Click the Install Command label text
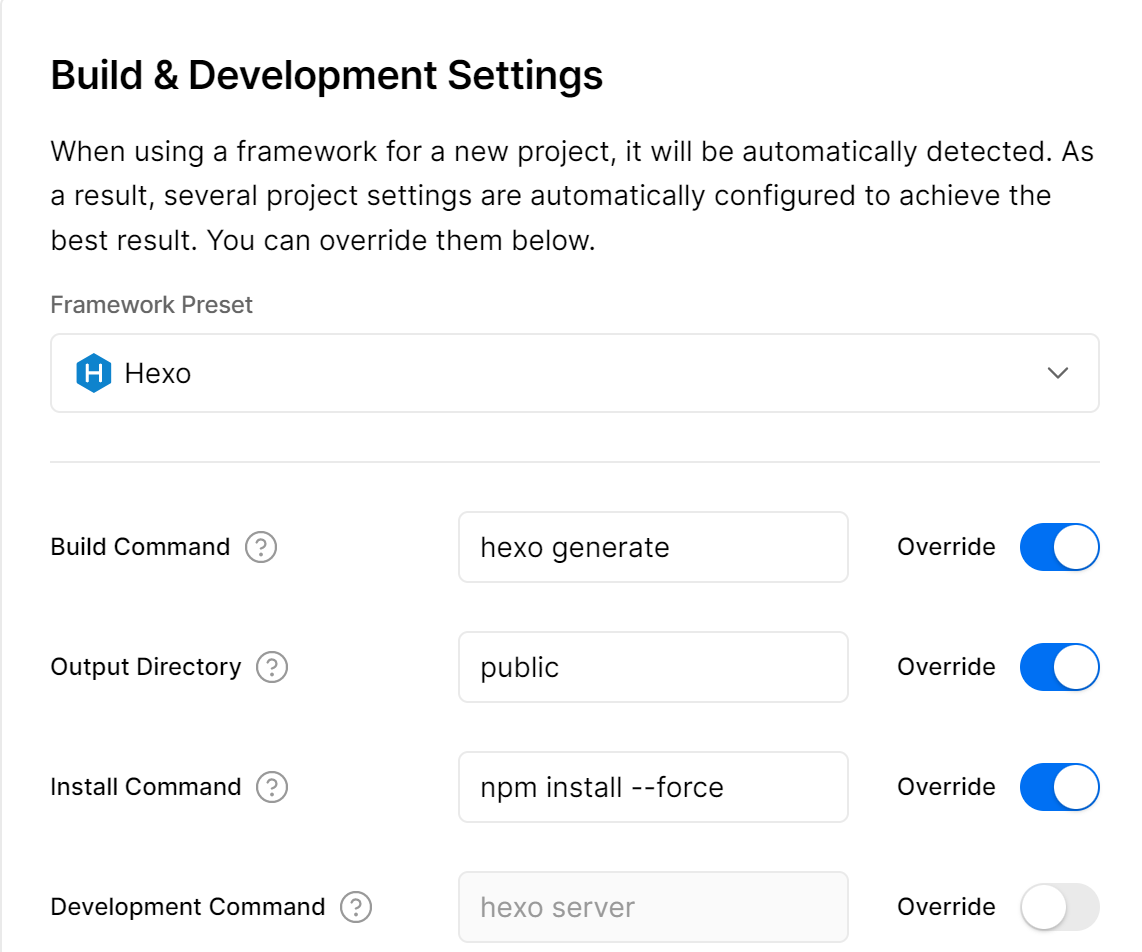Image resolution: width=1142 pixels, height=952 pixels. click(x=146, y=787)
